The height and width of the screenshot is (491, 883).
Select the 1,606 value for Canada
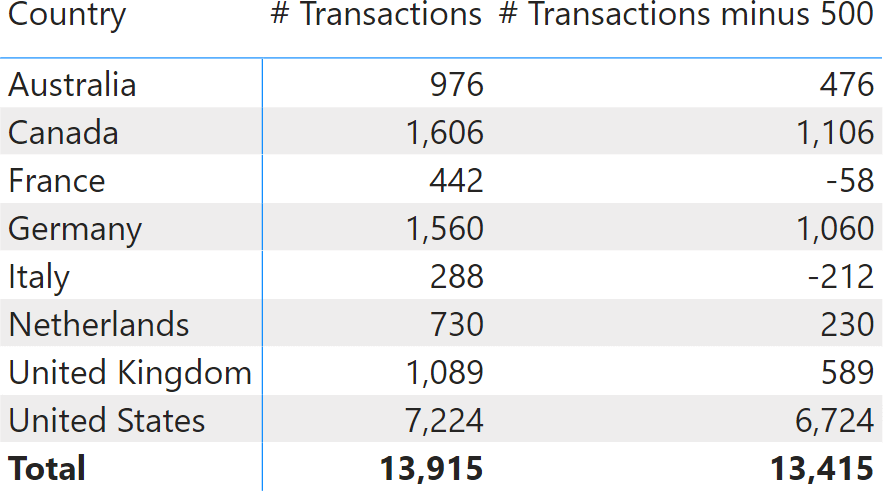444,133
